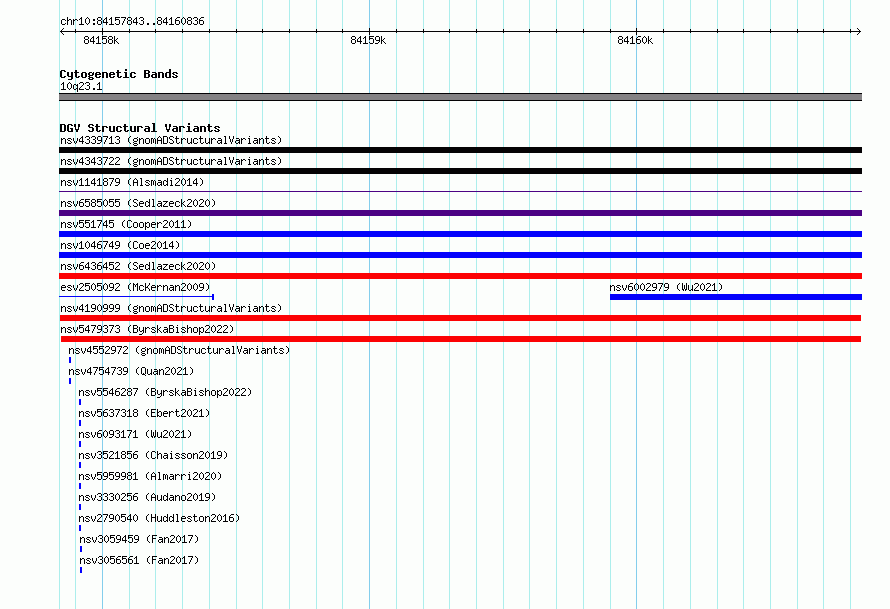Click the blue bar under nsv6002979
The width and height of the screenshot is (890, 609).
coord(736,297)
